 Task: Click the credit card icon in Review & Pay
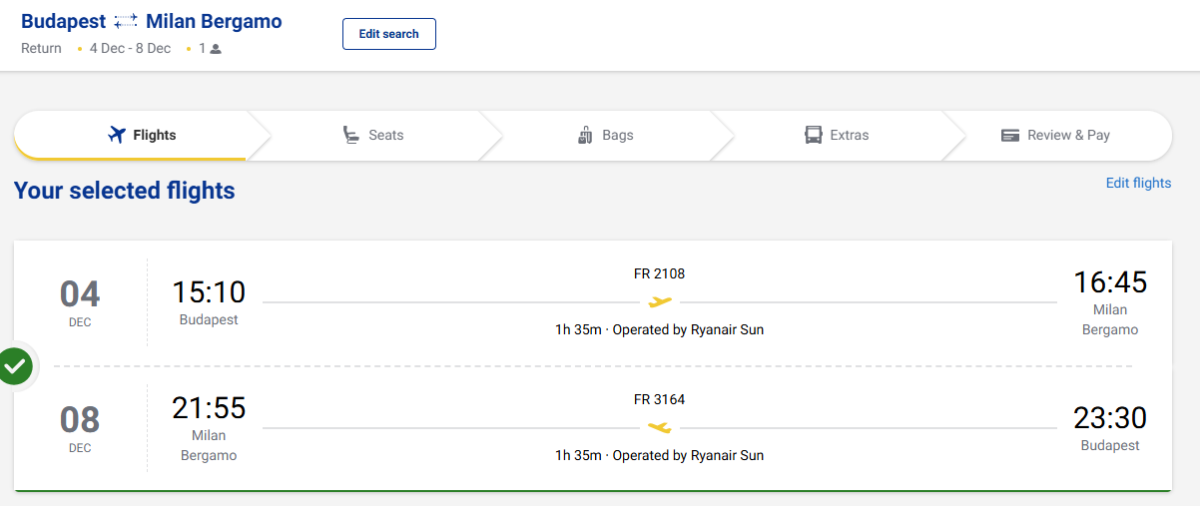click(1010, 135)
